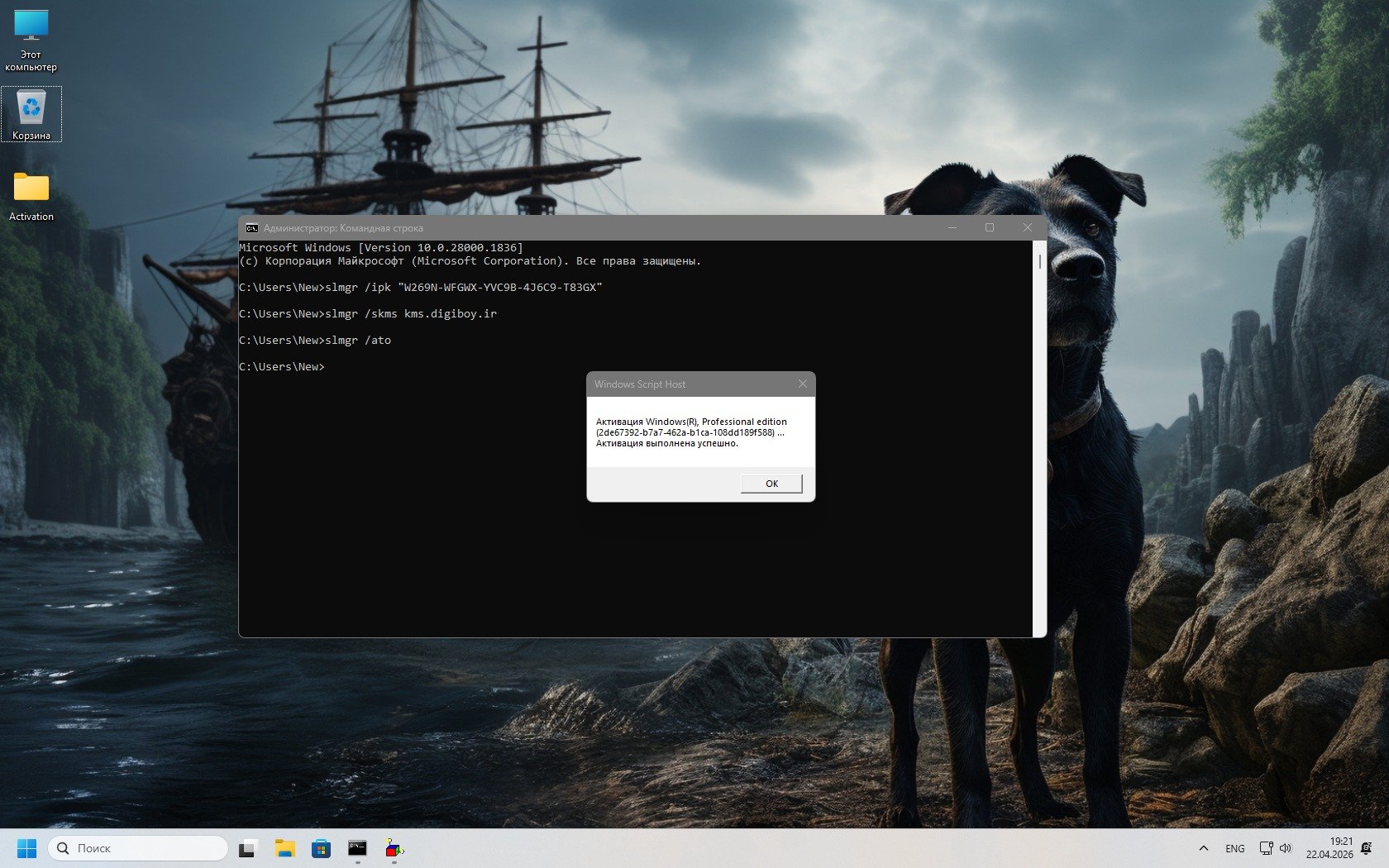Image resolution: width=1389 pixels, height=868 pixels.
Task: Click the Command Prompt window scrollbar
Action: coord(1039,438)
